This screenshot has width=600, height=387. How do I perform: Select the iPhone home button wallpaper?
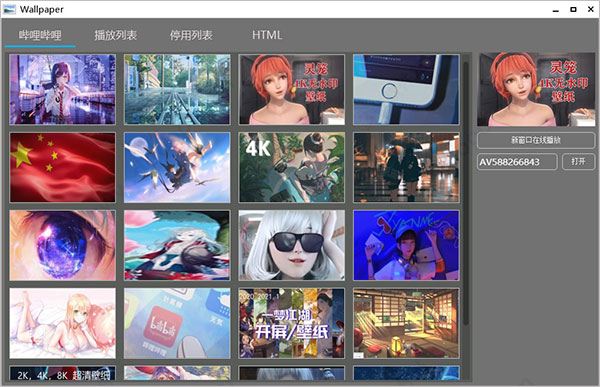[406, 90]
